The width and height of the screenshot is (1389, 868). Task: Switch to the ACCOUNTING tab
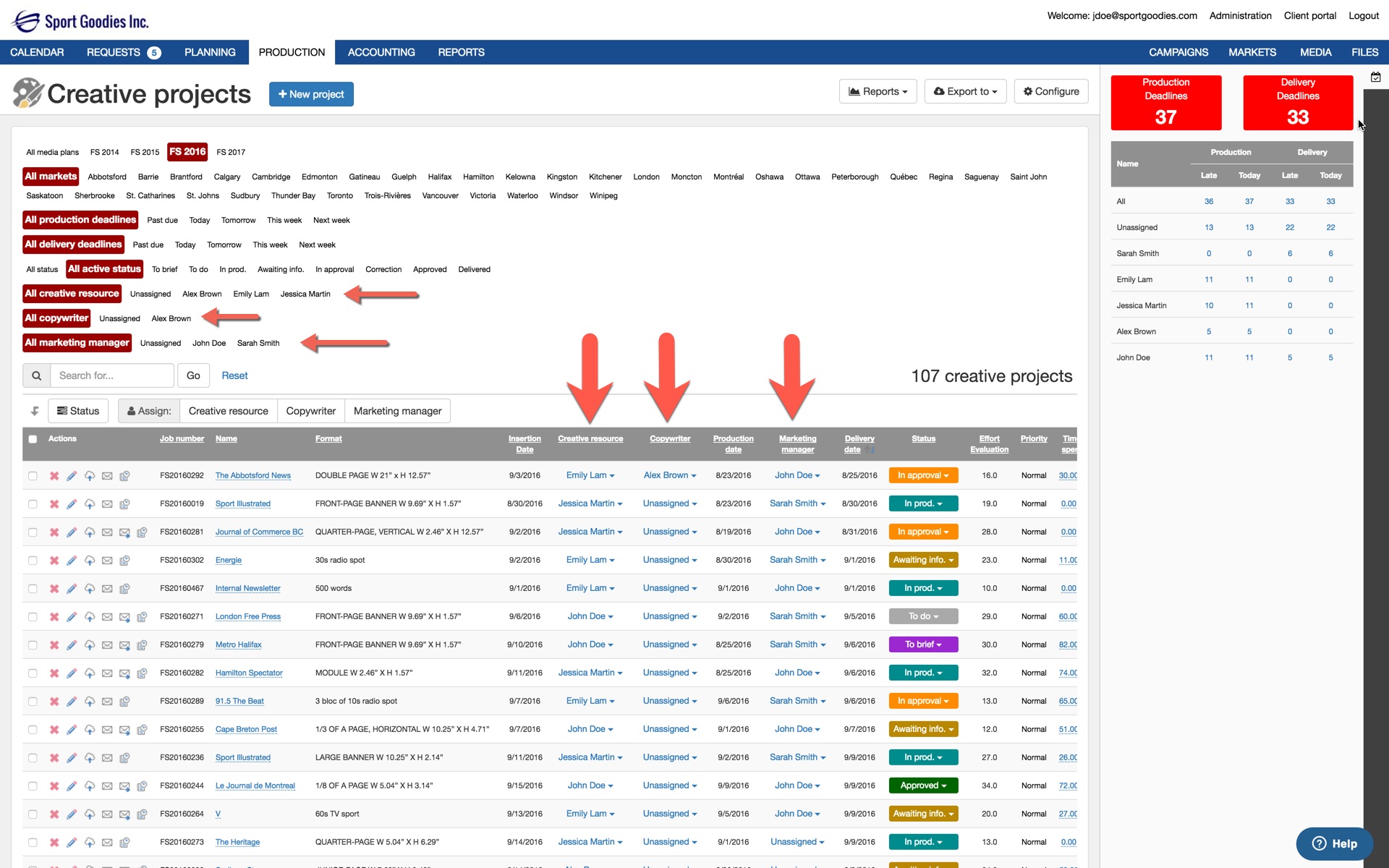click(x=381, y=52)
